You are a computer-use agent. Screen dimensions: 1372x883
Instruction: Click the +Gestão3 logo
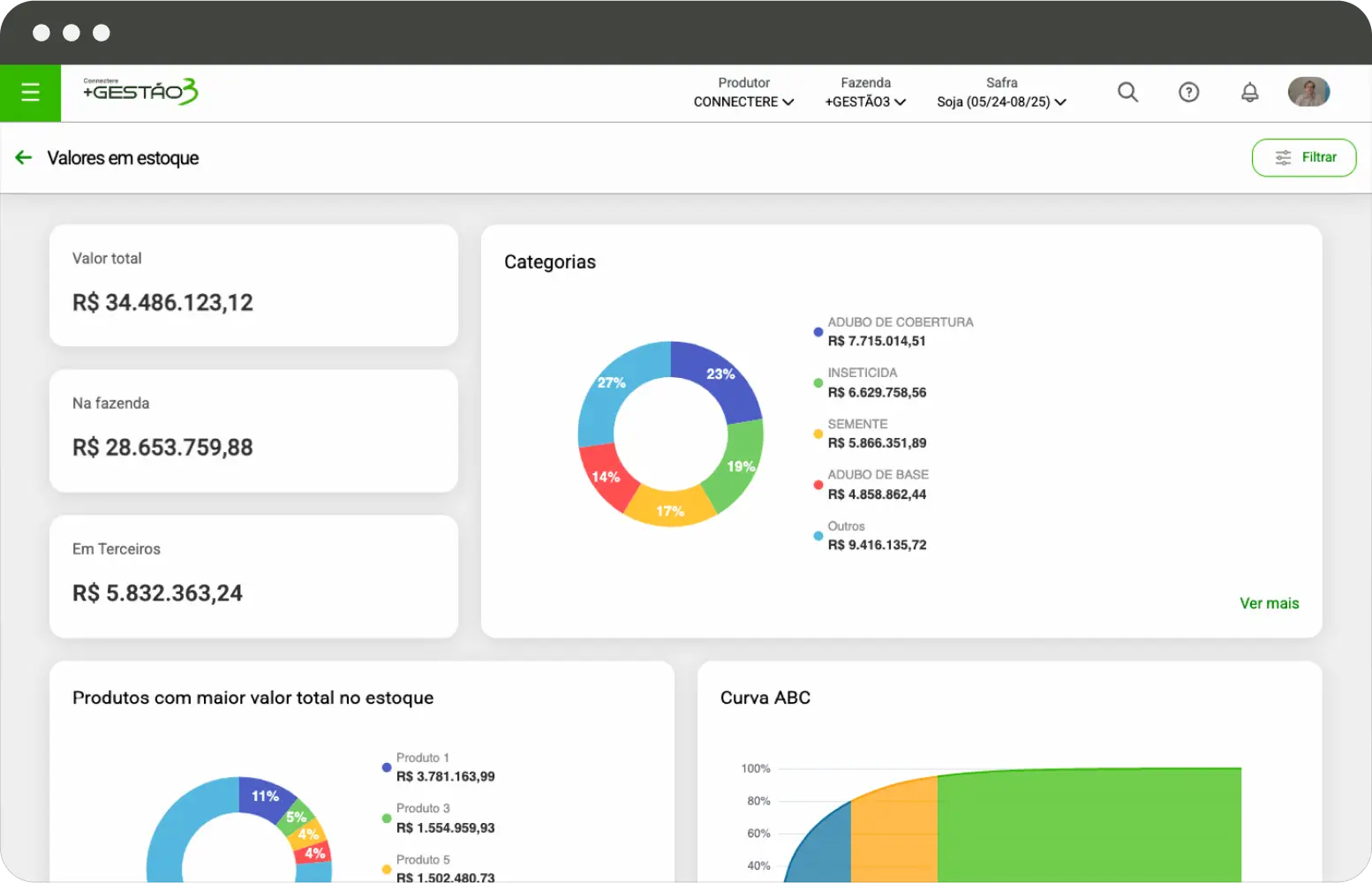(140, 92)
